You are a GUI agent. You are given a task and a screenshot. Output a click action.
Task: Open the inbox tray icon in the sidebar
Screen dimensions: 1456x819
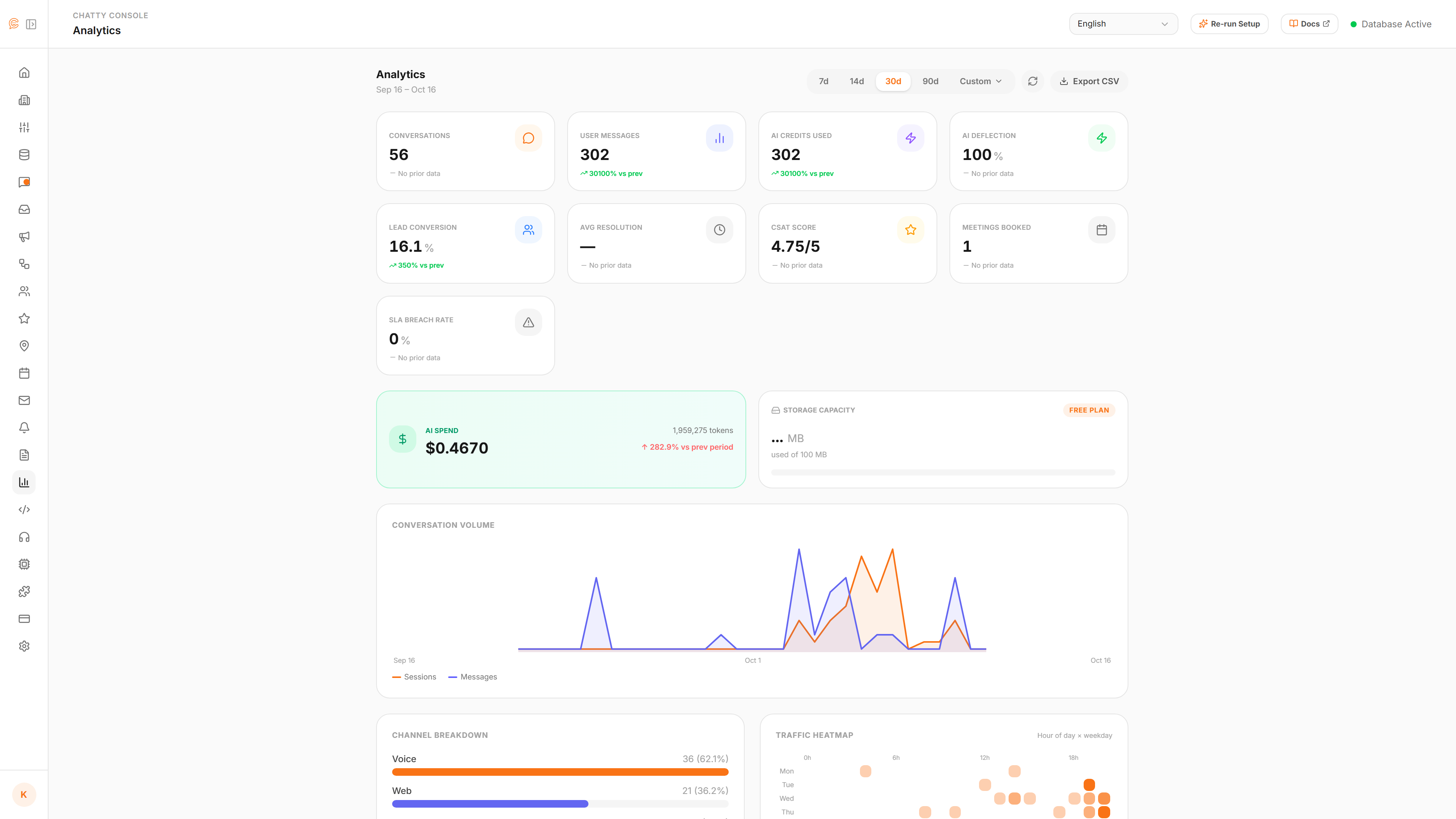click(24, 209)
